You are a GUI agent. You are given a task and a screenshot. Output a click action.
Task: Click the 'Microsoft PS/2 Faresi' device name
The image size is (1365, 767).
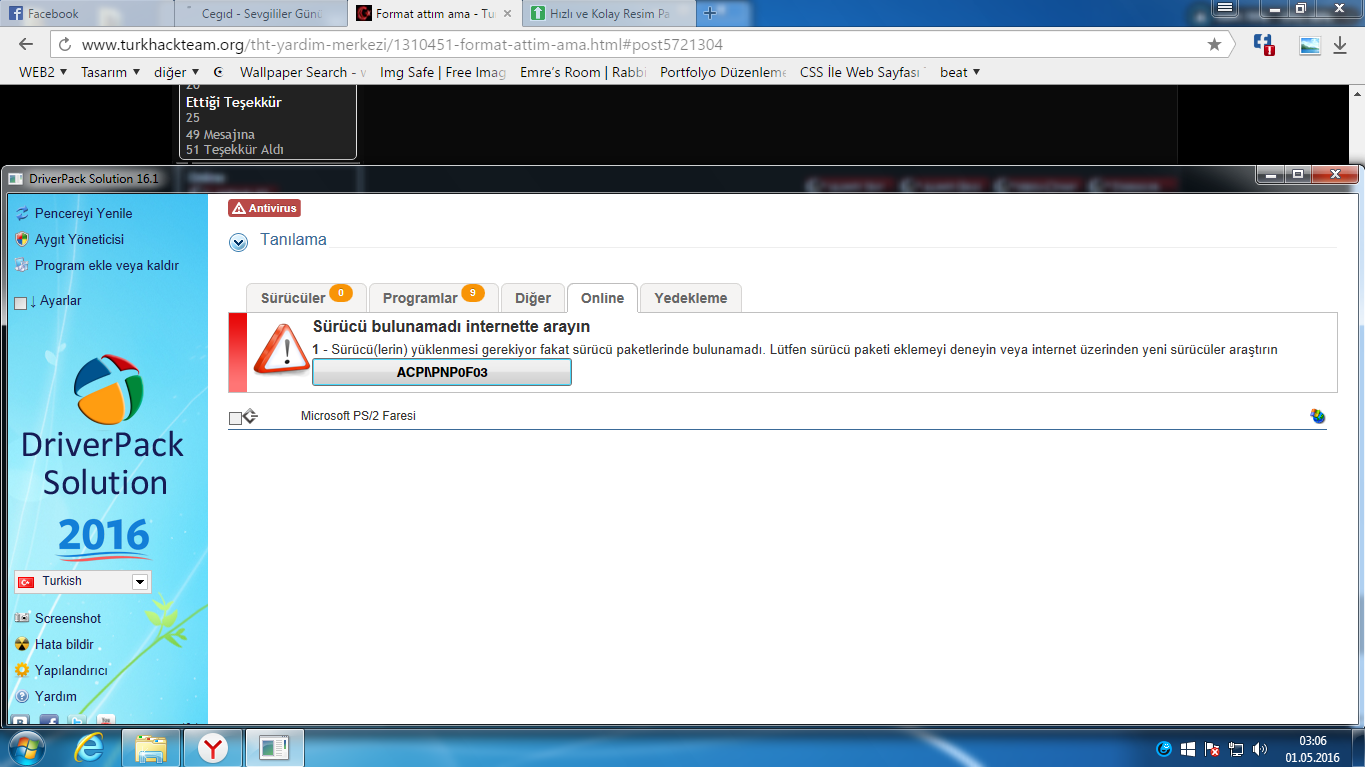[x=358, y=416]
